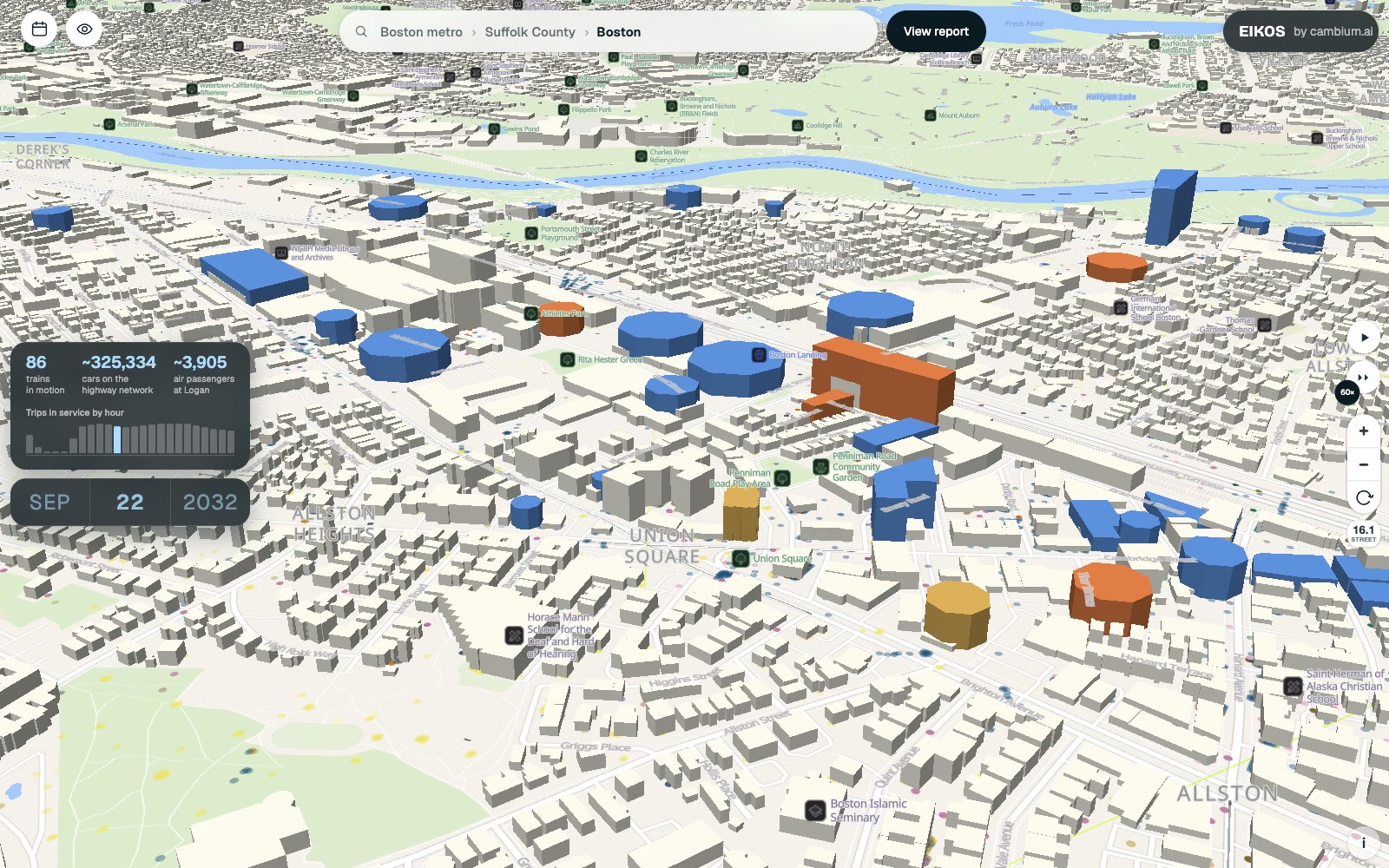The height and width of the screenshot is (868, 1389).
Task: Click the Penniman Road Play Area marker
Action: pos(782,478)
